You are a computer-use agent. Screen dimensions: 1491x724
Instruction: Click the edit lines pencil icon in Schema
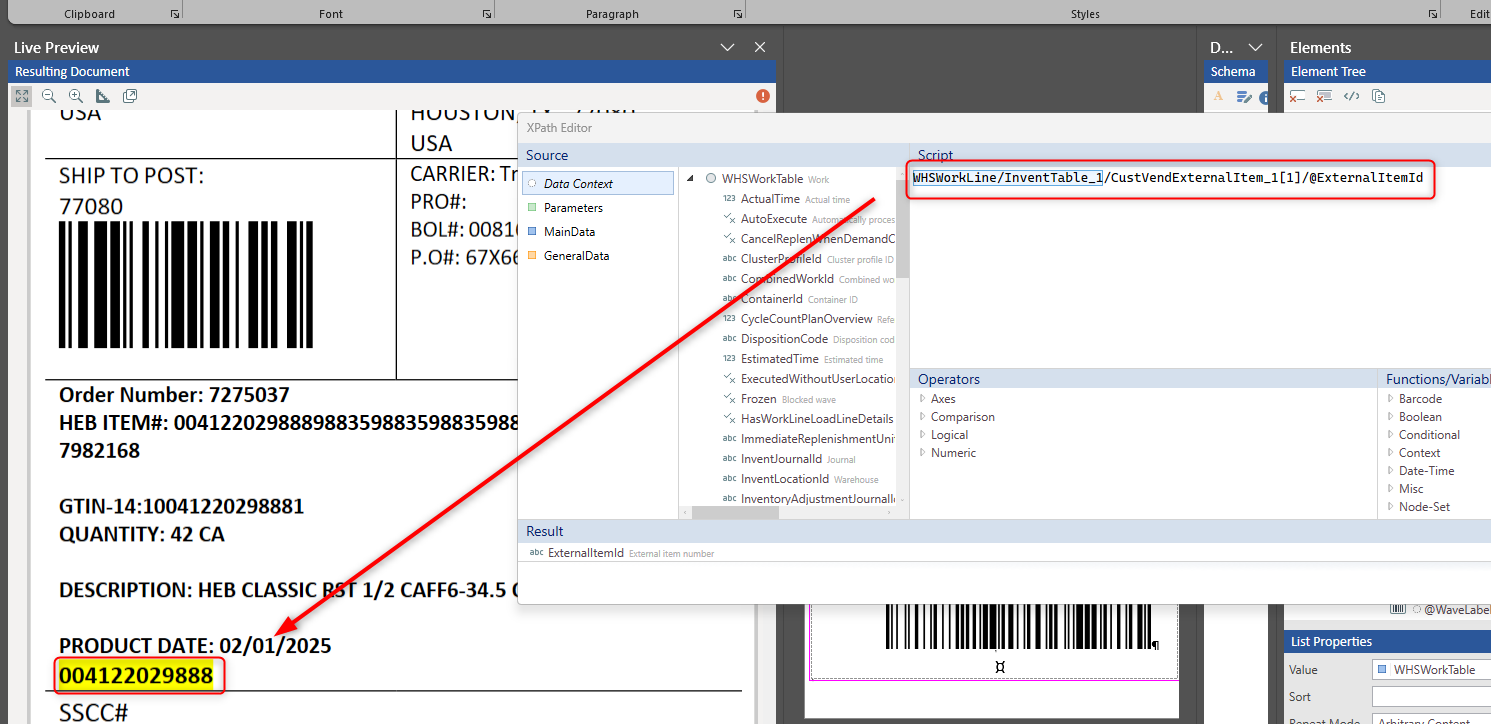click(1244, 97)
